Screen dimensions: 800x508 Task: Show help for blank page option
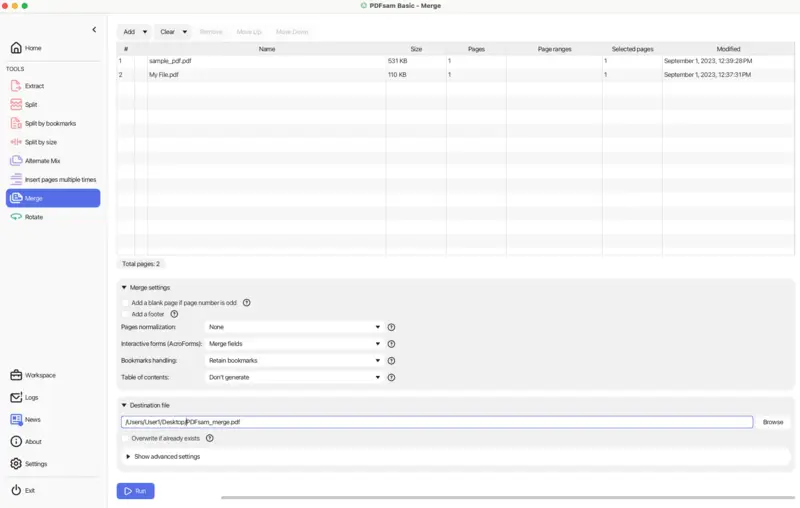click(x=246, y=302)
